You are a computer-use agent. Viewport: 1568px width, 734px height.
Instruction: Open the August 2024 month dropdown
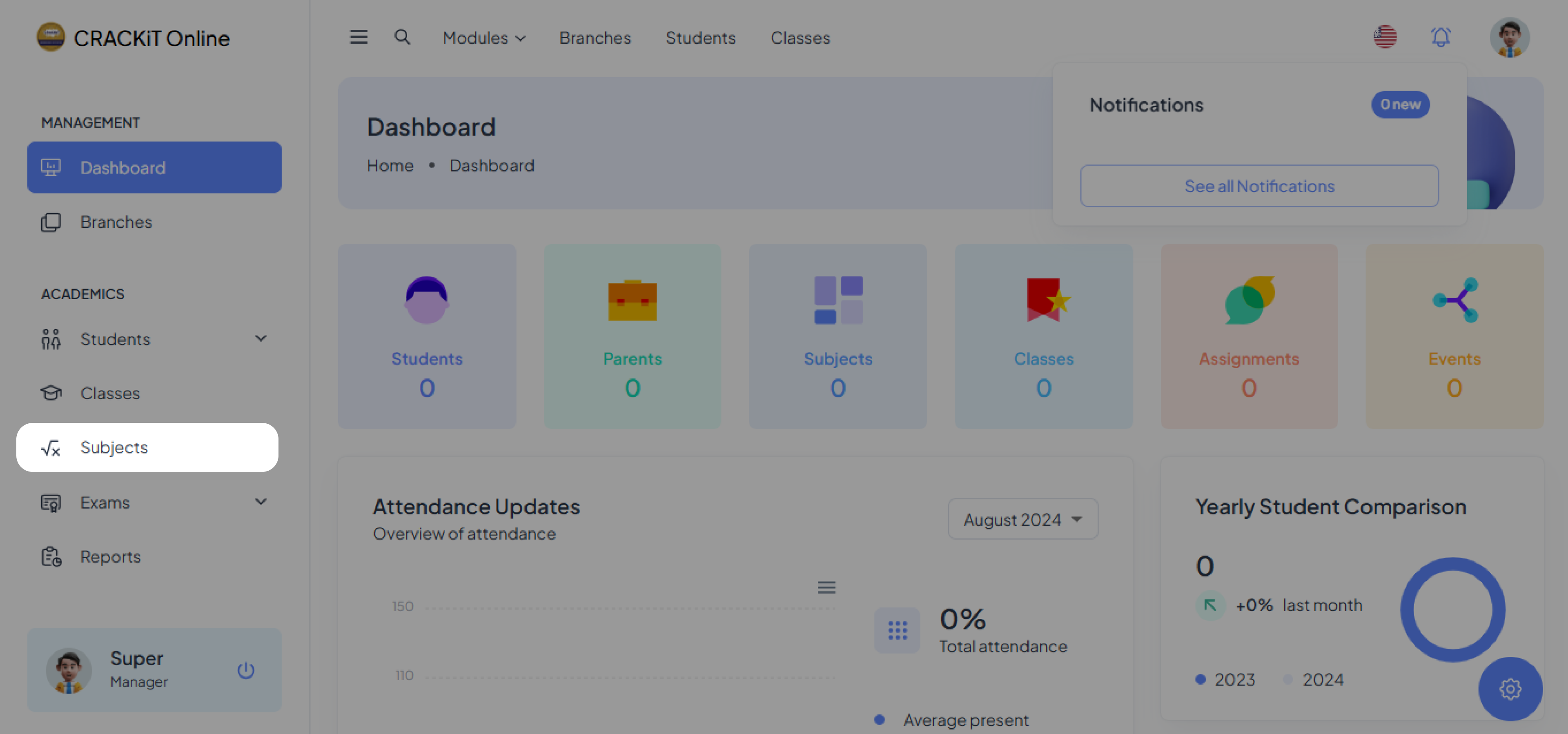tap(1022, 519)
